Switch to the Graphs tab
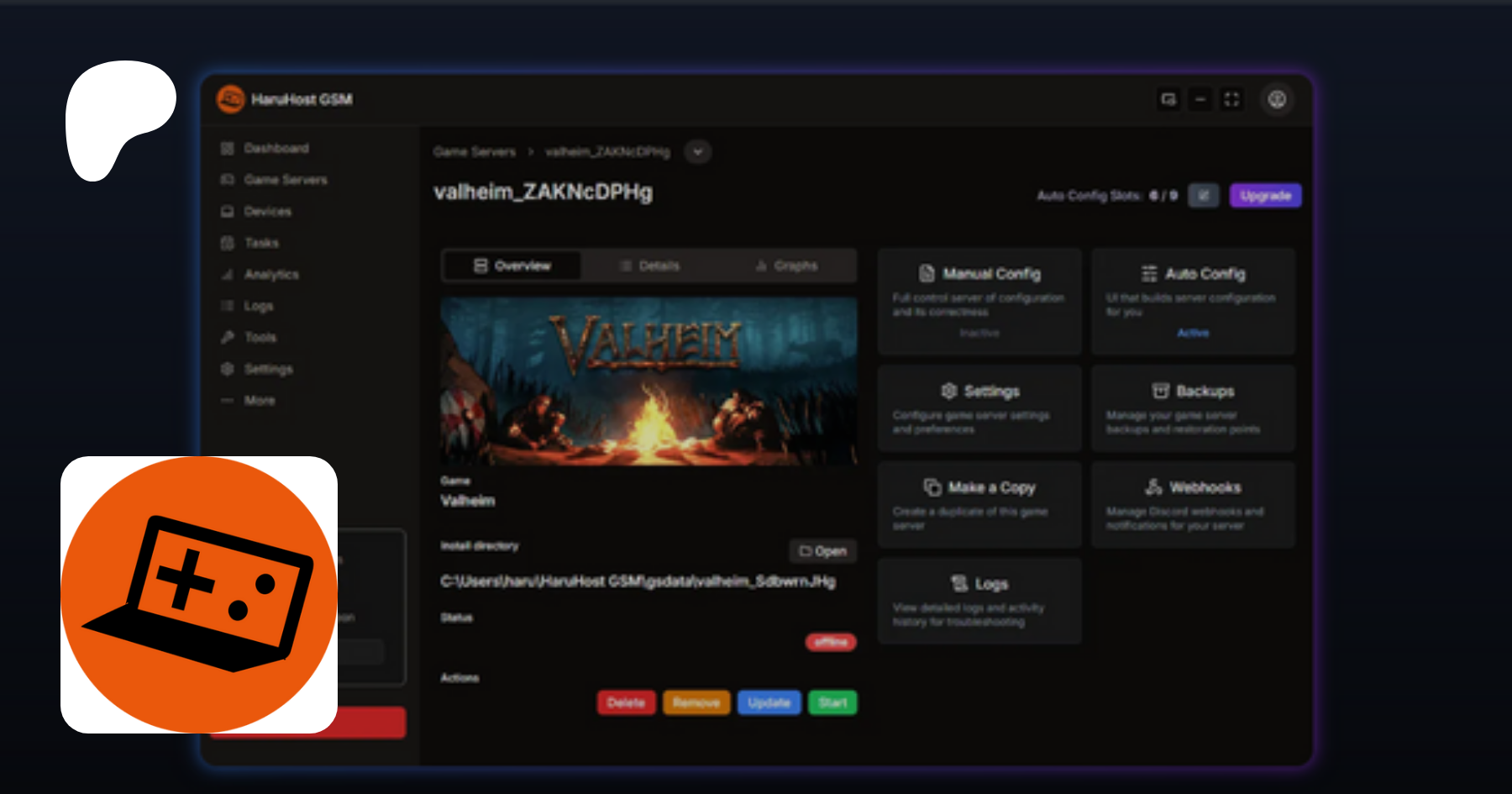 coord(786,266)
